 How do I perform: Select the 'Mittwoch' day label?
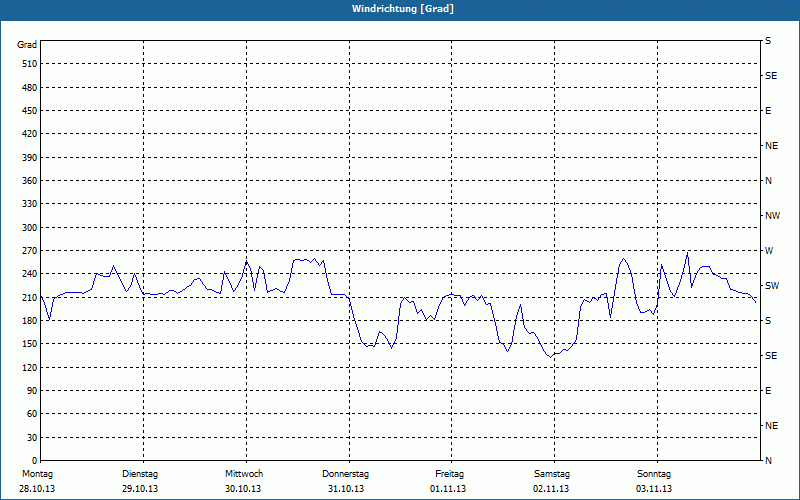(x=244, y=474)
